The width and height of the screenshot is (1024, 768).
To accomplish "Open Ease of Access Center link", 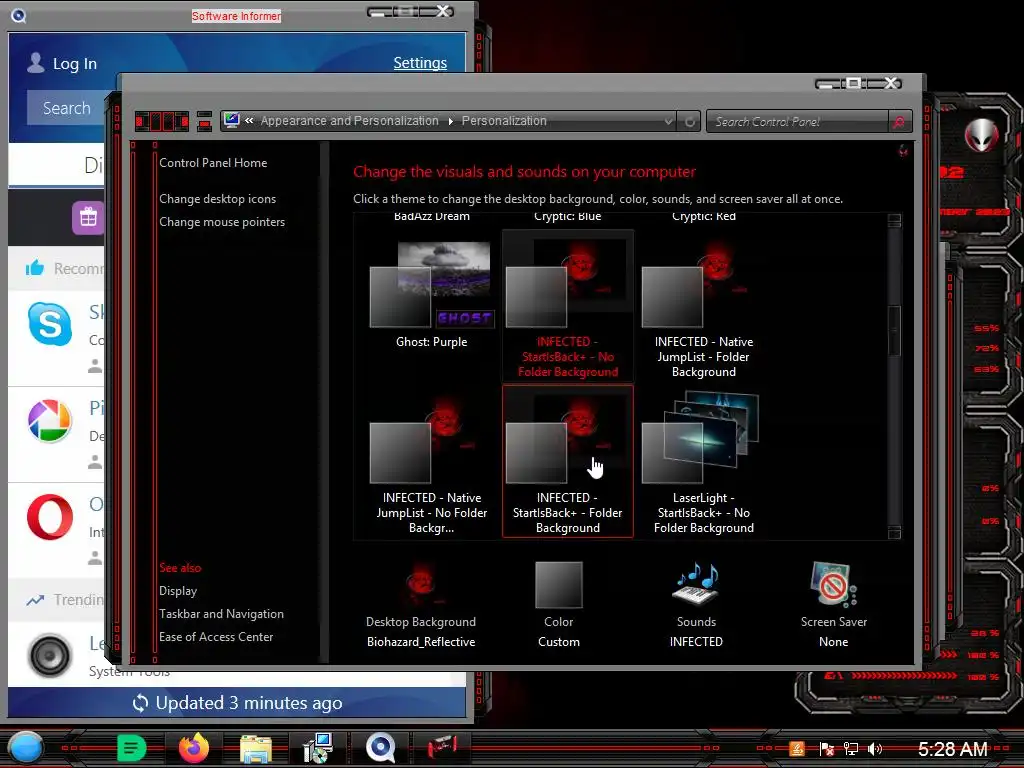I will tap(216, 637).
